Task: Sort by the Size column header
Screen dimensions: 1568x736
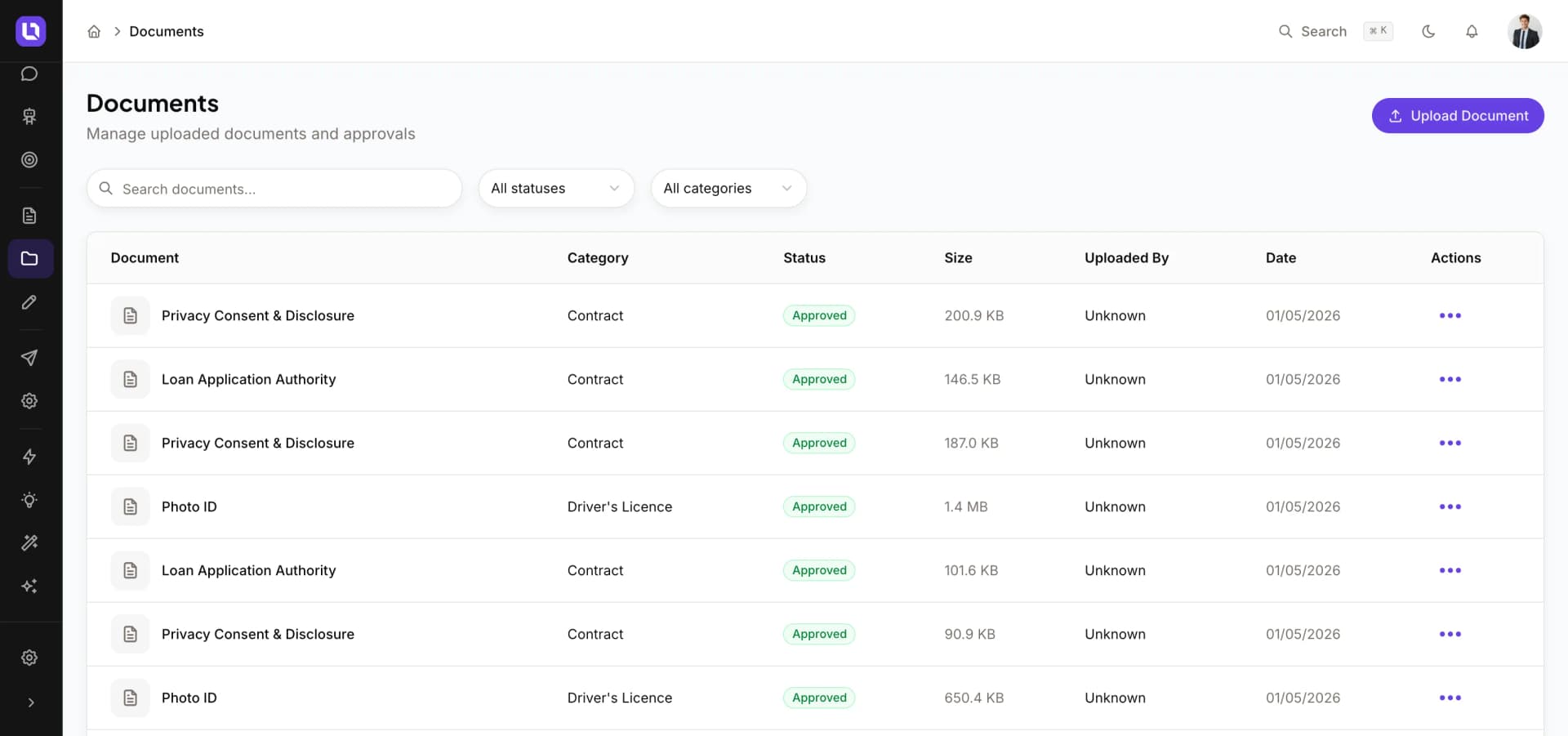Action: tap(958, 258)
